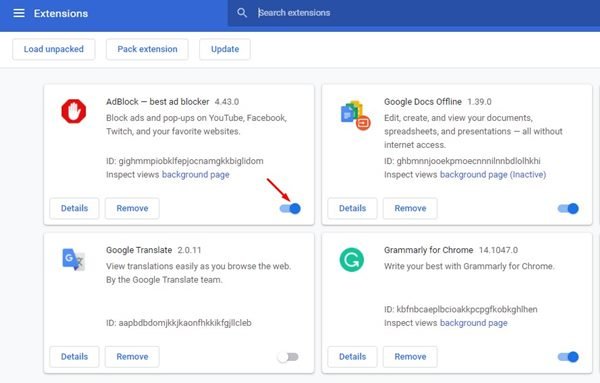Click the Google Docs Offline title

click(x=423, y=102)
